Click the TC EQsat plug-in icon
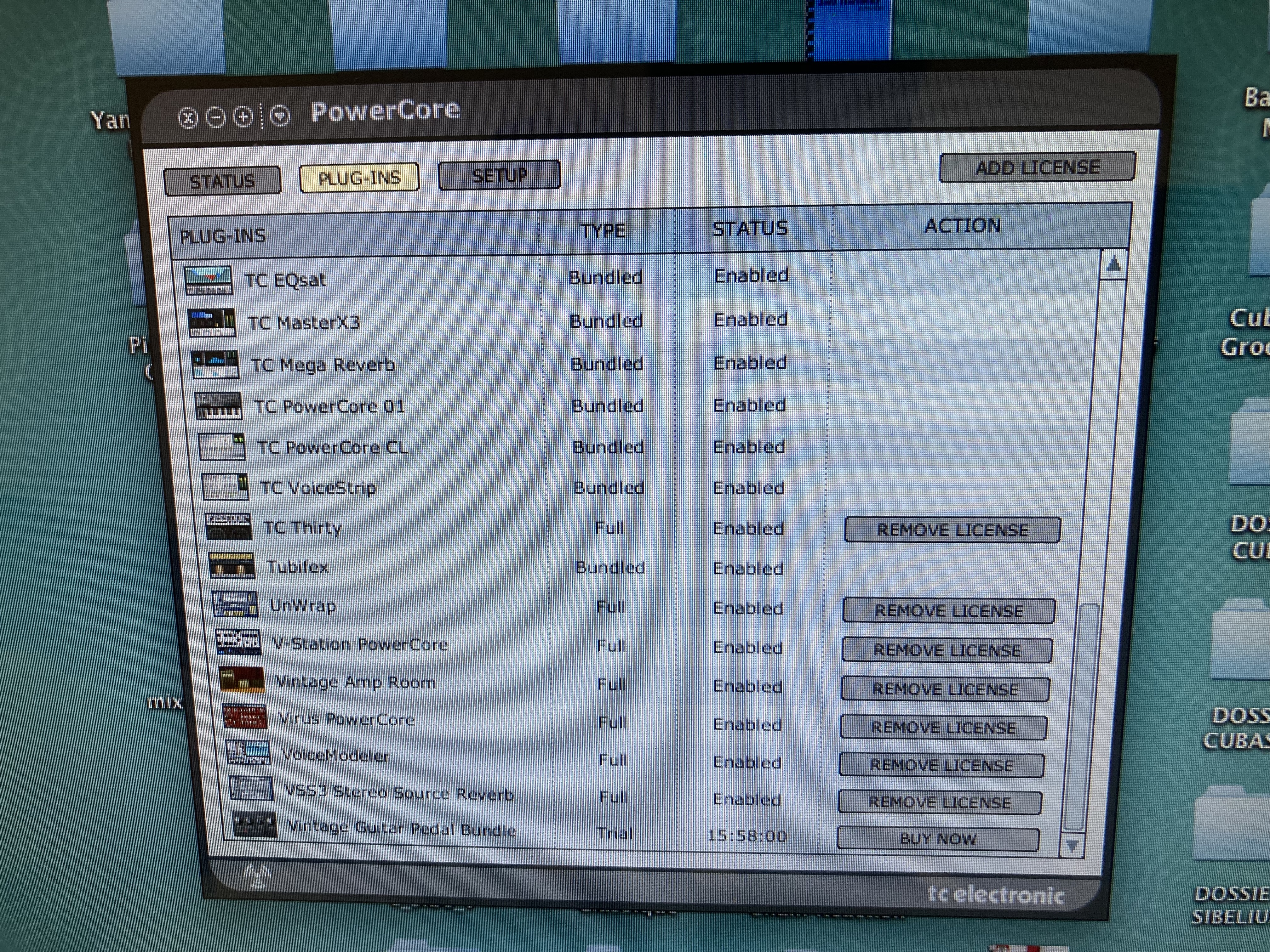This screenshot has width=1270, height=952. pos(209,280)
